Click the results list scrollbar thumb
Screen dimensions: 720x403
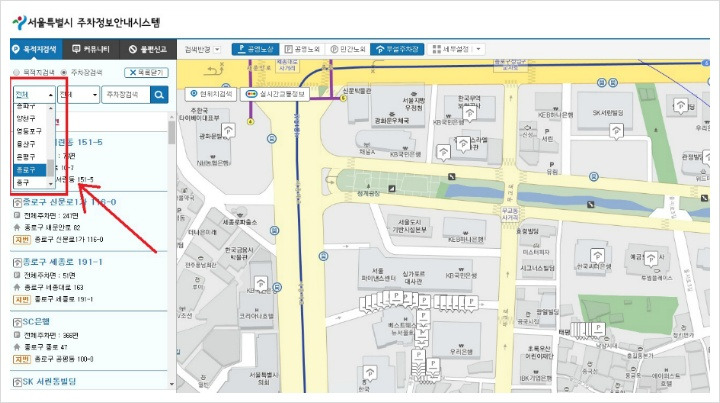pos(172,133)
